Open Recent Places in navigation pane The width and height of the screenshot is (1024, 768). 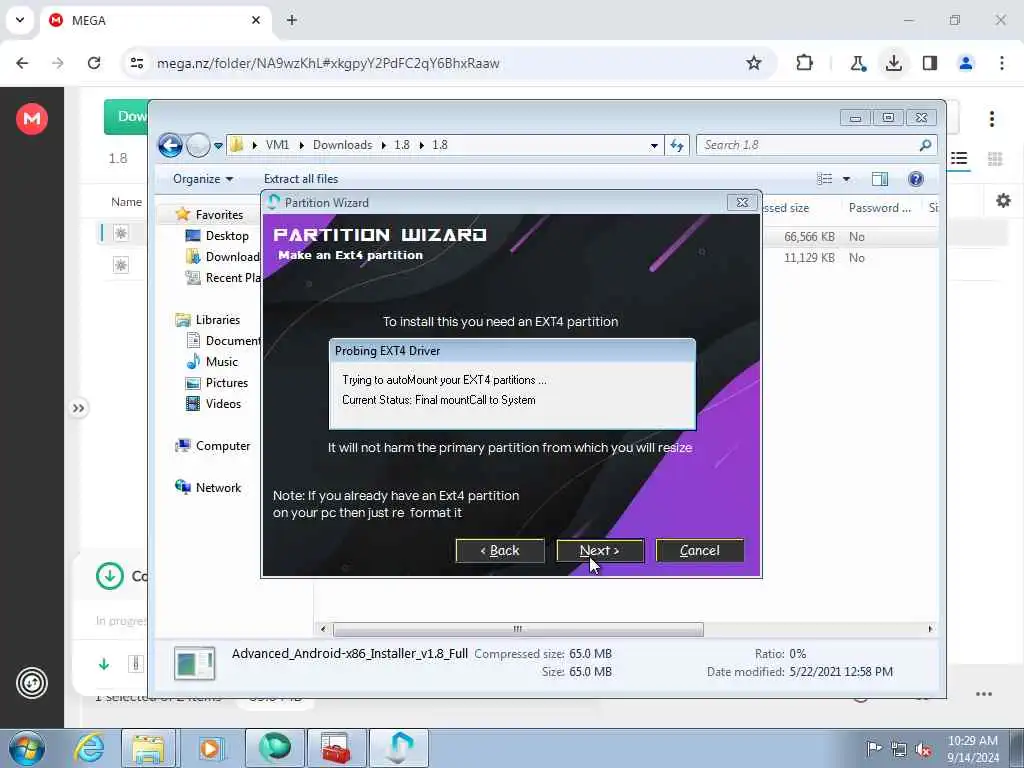pyautogui.click(x=222, y=278)
